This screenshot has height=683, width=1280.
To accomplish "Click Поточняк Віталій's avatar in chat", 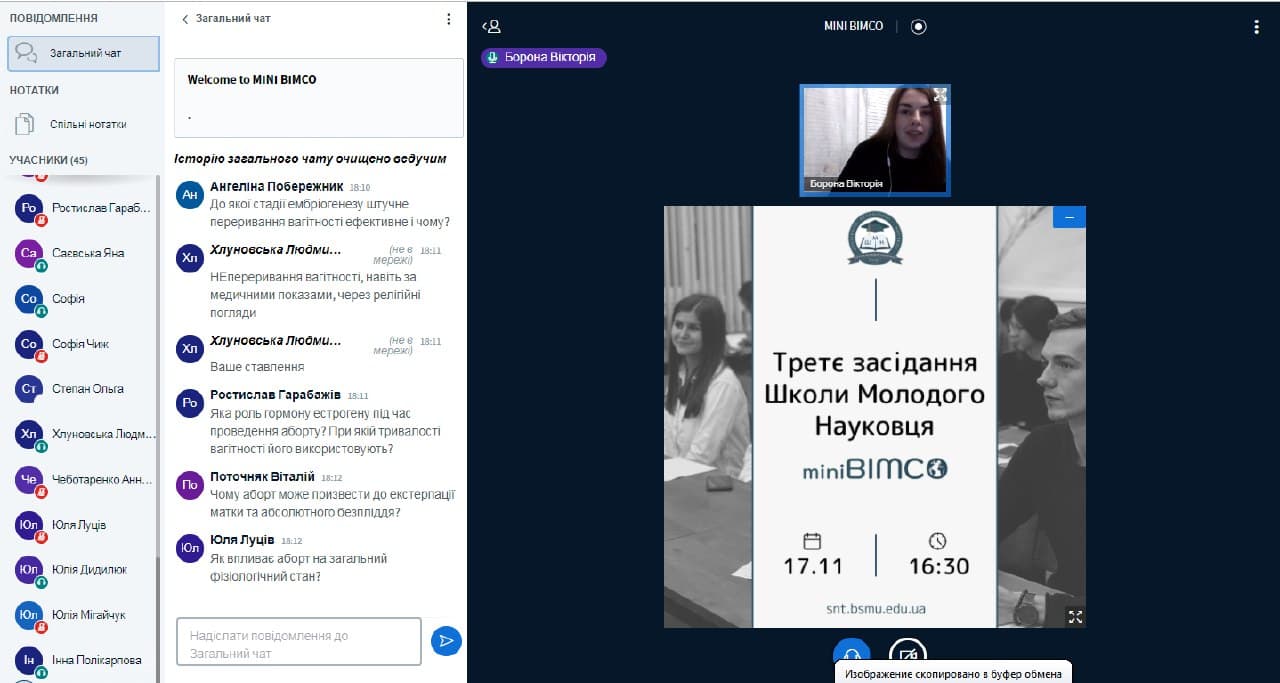I will coord(189,486).
